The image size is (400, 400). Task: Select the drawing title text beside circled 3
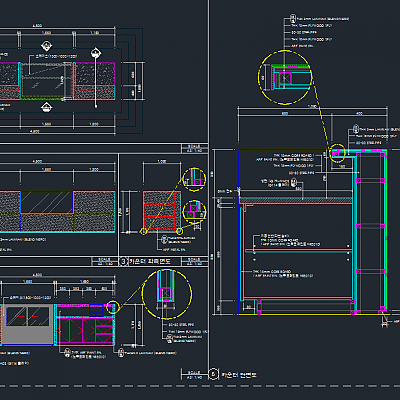coord(150,261)
